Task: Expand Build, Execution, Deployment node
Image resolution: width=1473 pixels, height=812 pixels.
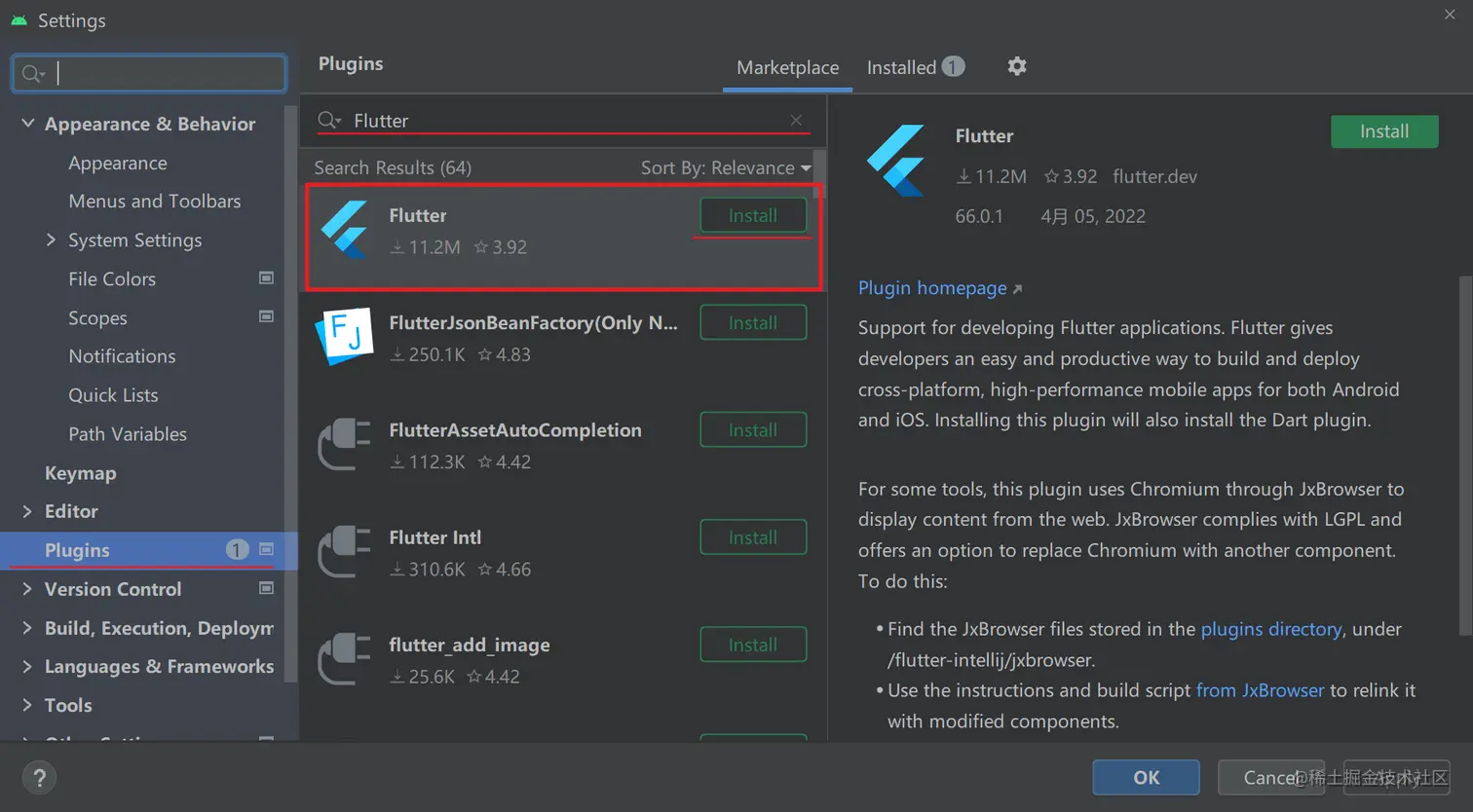Action: tap(27, 627)
